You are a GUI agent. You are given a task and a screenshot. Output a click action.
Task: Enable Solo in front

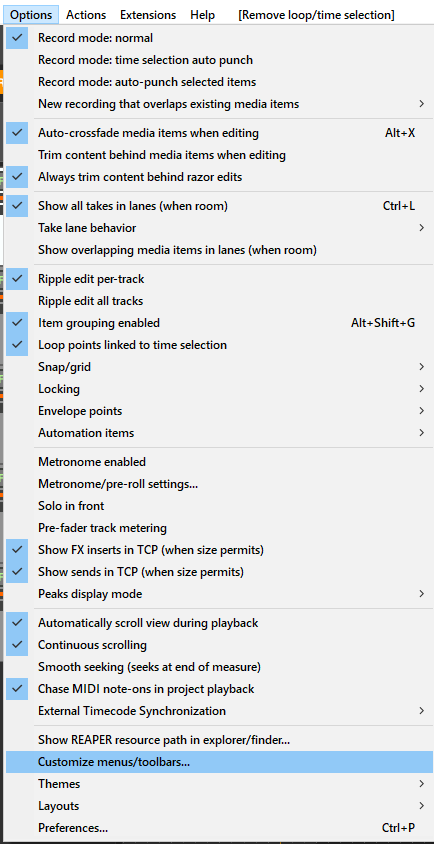219,506
